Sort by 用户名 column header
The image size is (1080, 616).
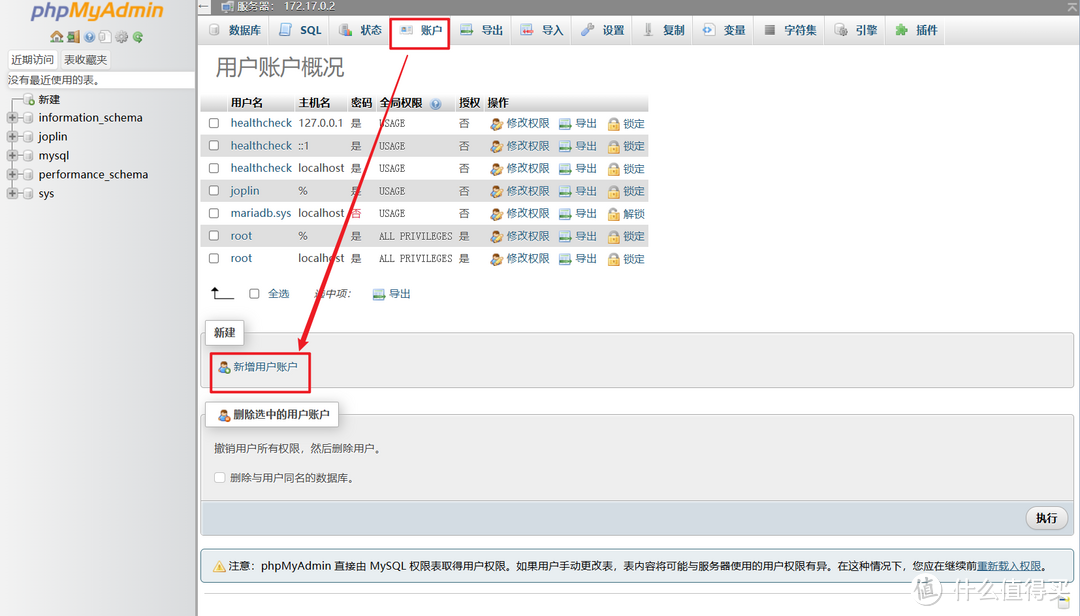(247, 103)
